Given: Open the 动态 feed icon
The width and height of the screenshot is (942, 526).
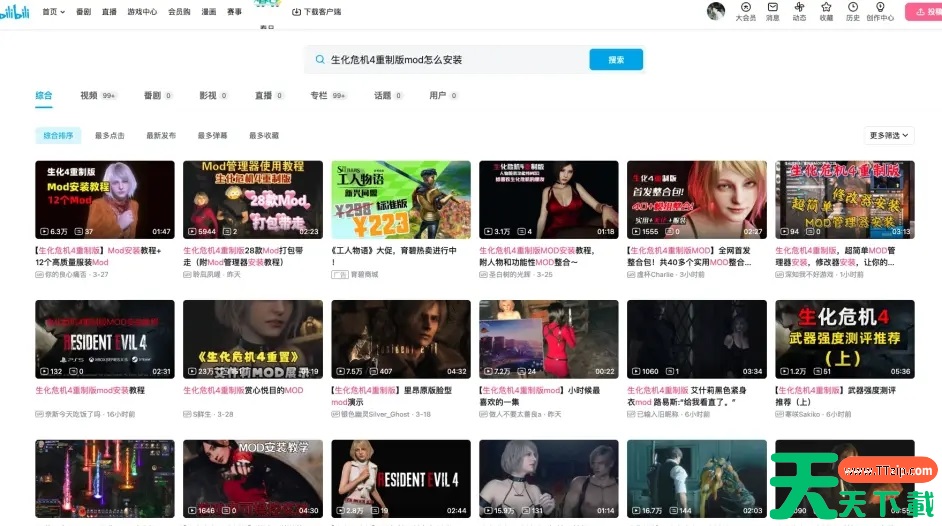Looking at the screenshot, I should coord(799,11).
